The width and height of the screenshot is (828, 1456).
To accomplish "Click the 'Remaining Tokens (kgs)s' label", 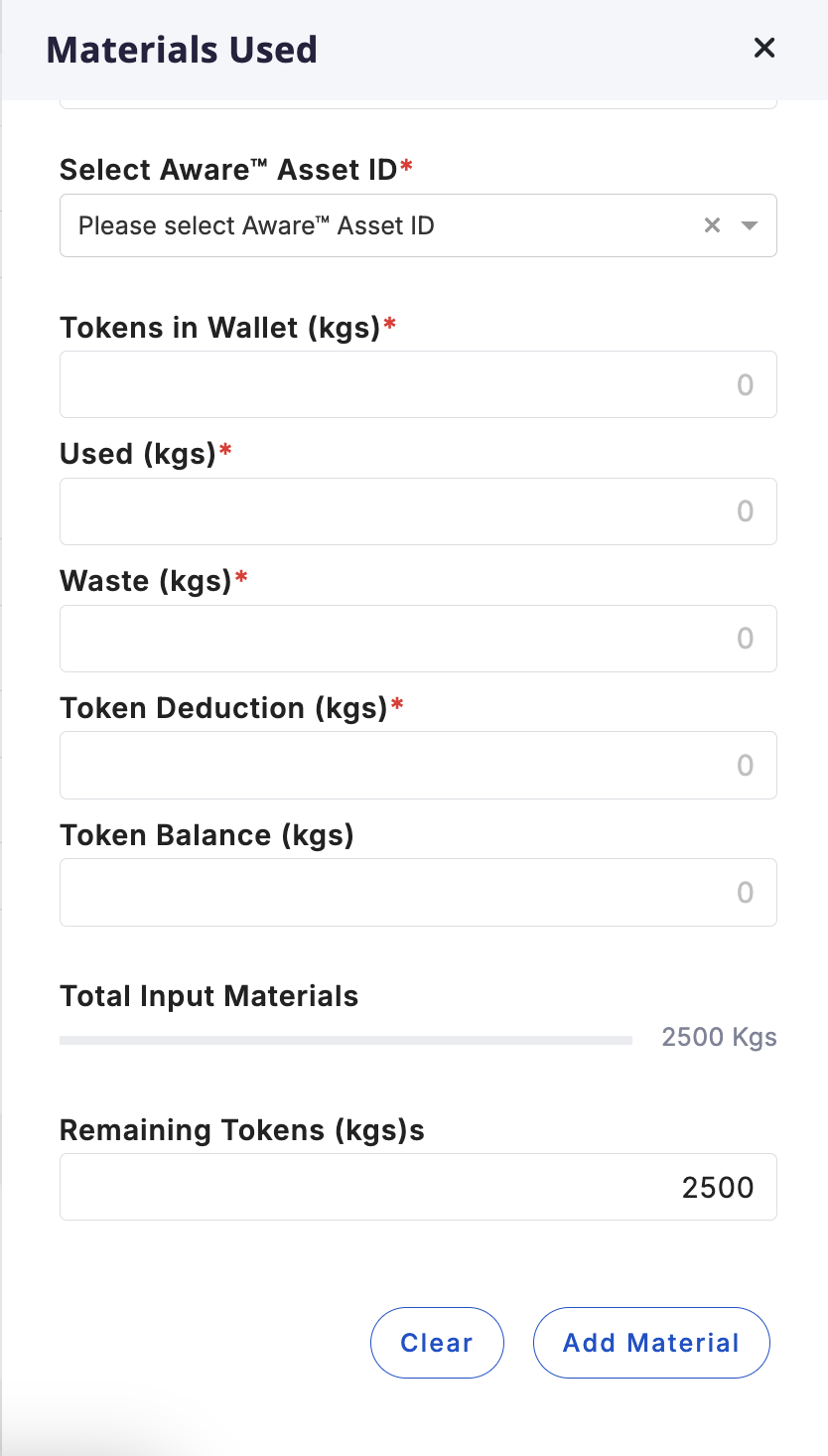I will pyautogui.click(x=241, y=1130).
